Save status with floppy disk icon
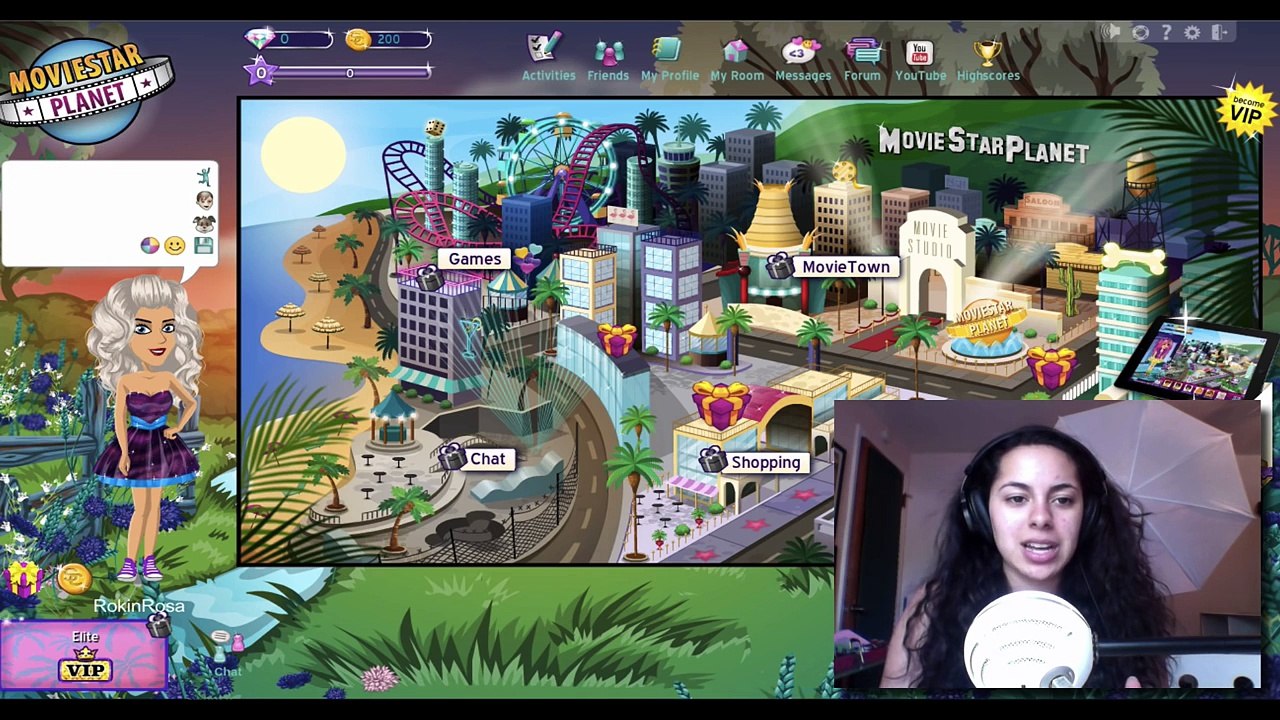The width and height of the screenshot is (1280, 720). click(x=204, y=246)
